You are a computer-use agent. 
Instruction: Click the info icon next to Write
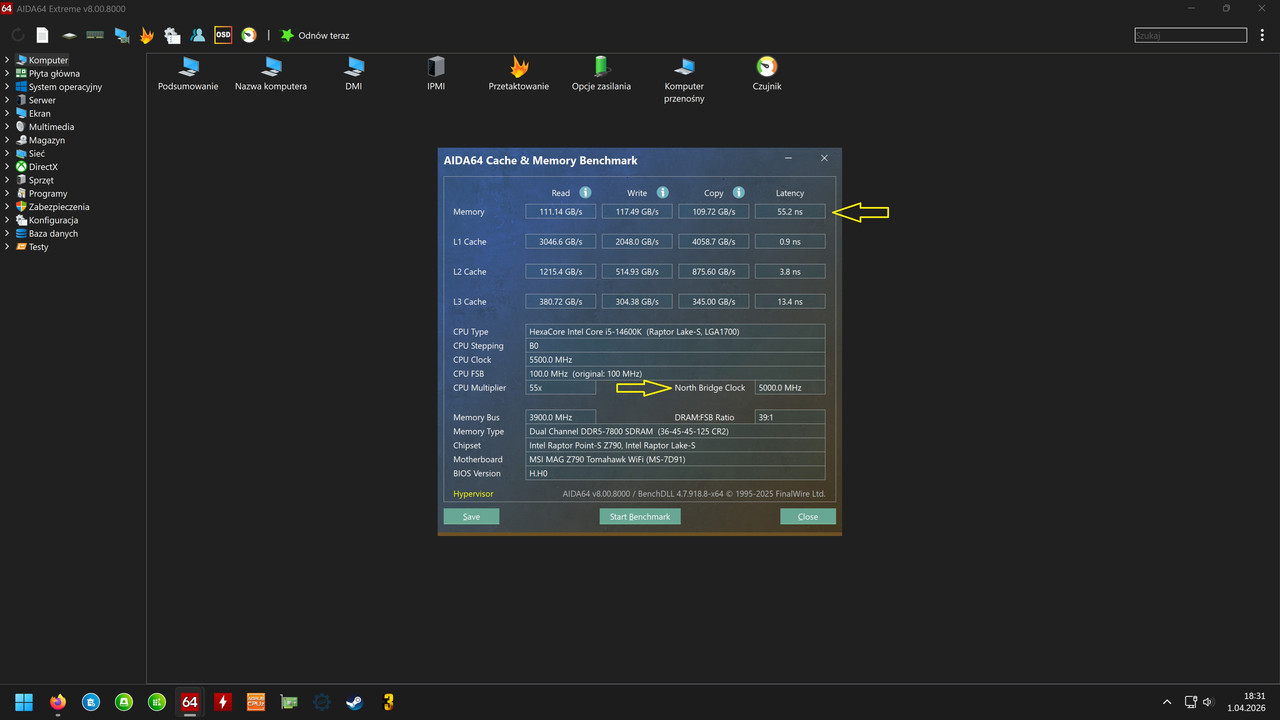[662, 192]
